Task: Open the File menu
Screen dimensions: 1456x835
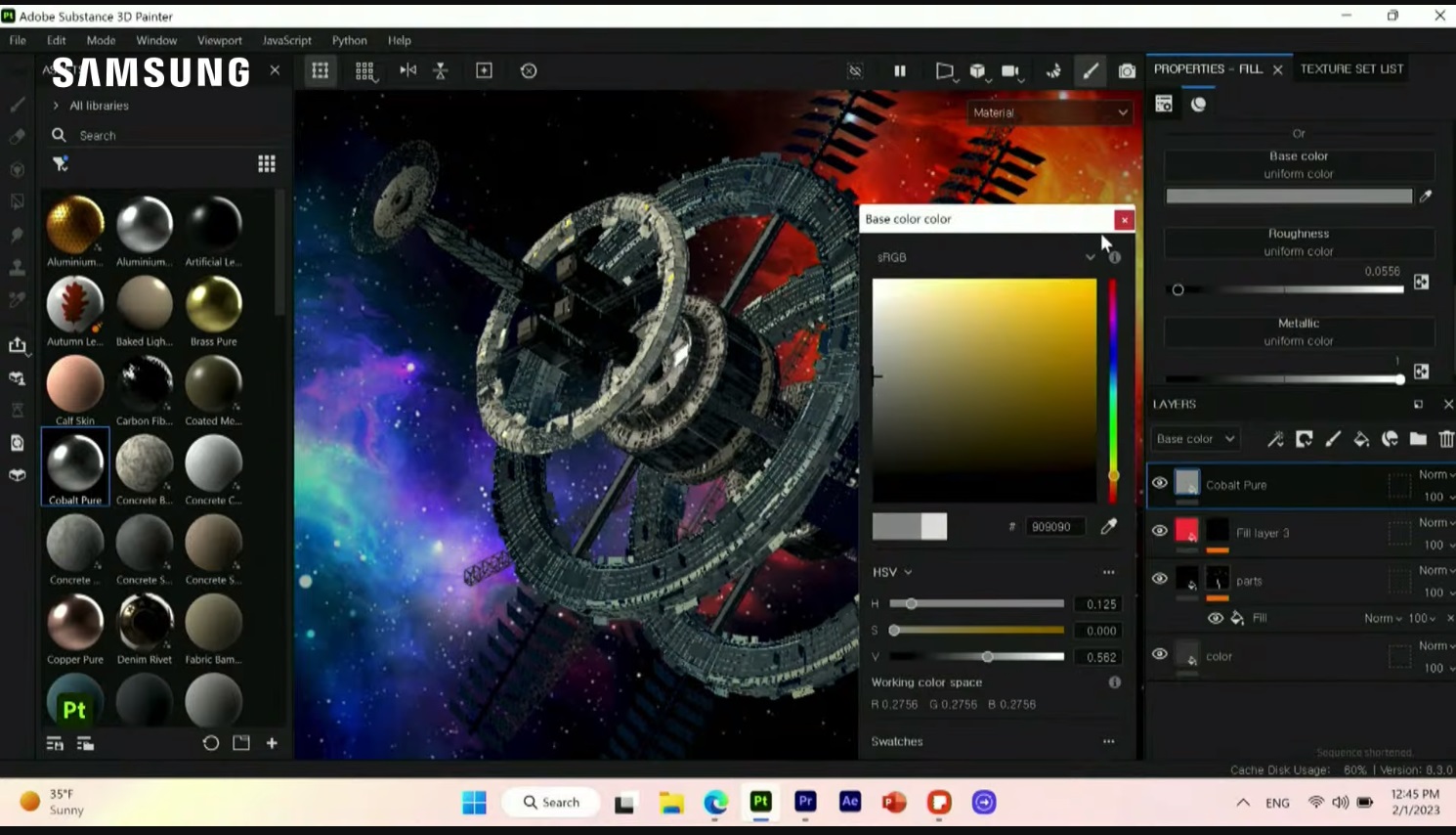Action: click(x=18, y=40)
